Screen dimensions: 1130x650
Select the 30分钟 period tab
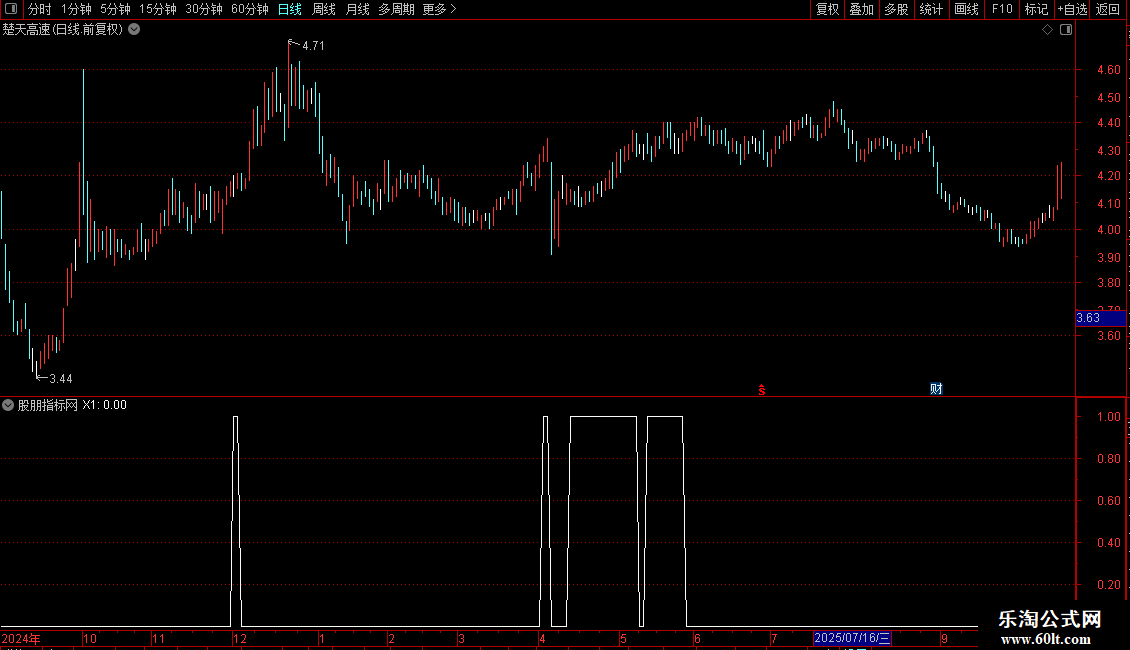pos(204,9)
